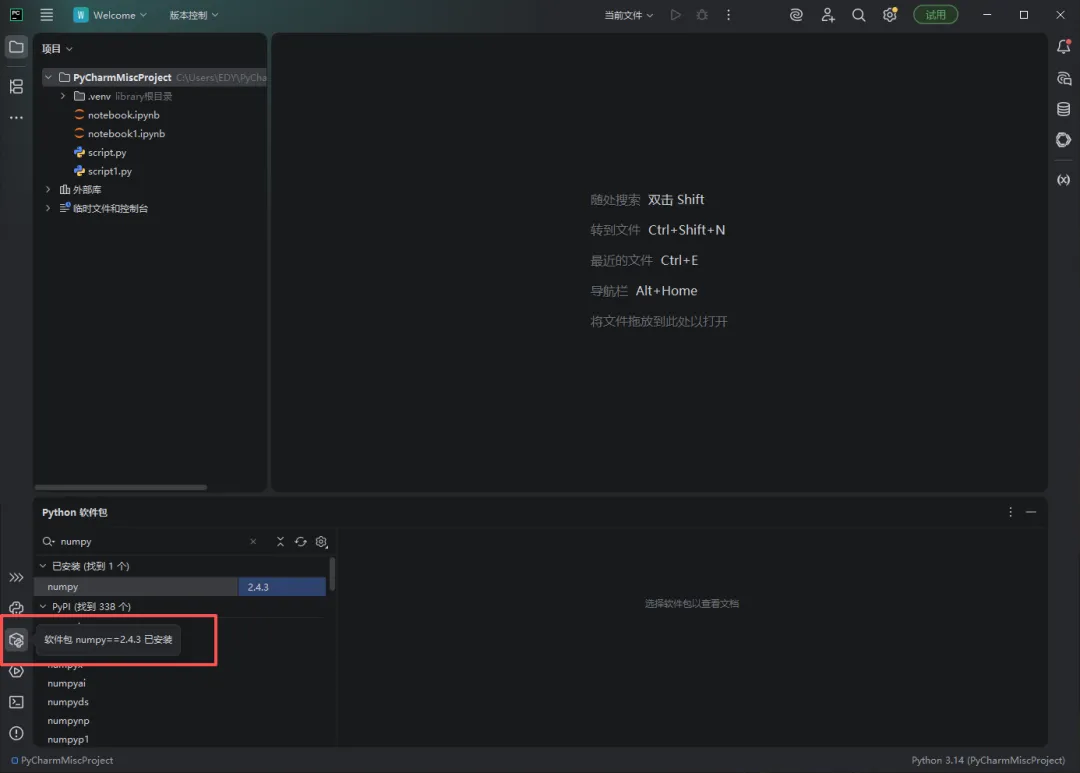Collapse all package groups icon
Viewport: 1080px width, 773px height.
tap(280, 542)
